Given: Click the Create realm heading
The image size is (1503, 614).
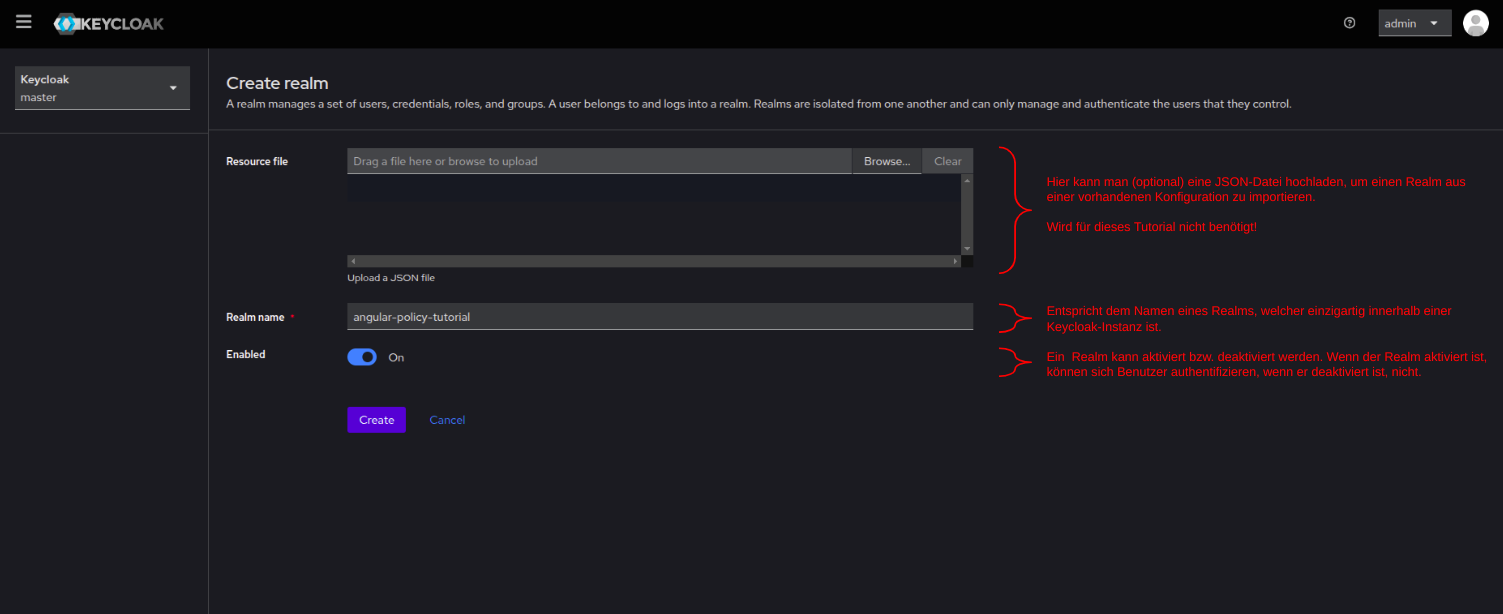Looking at the screenshot, I should [277, 83].
